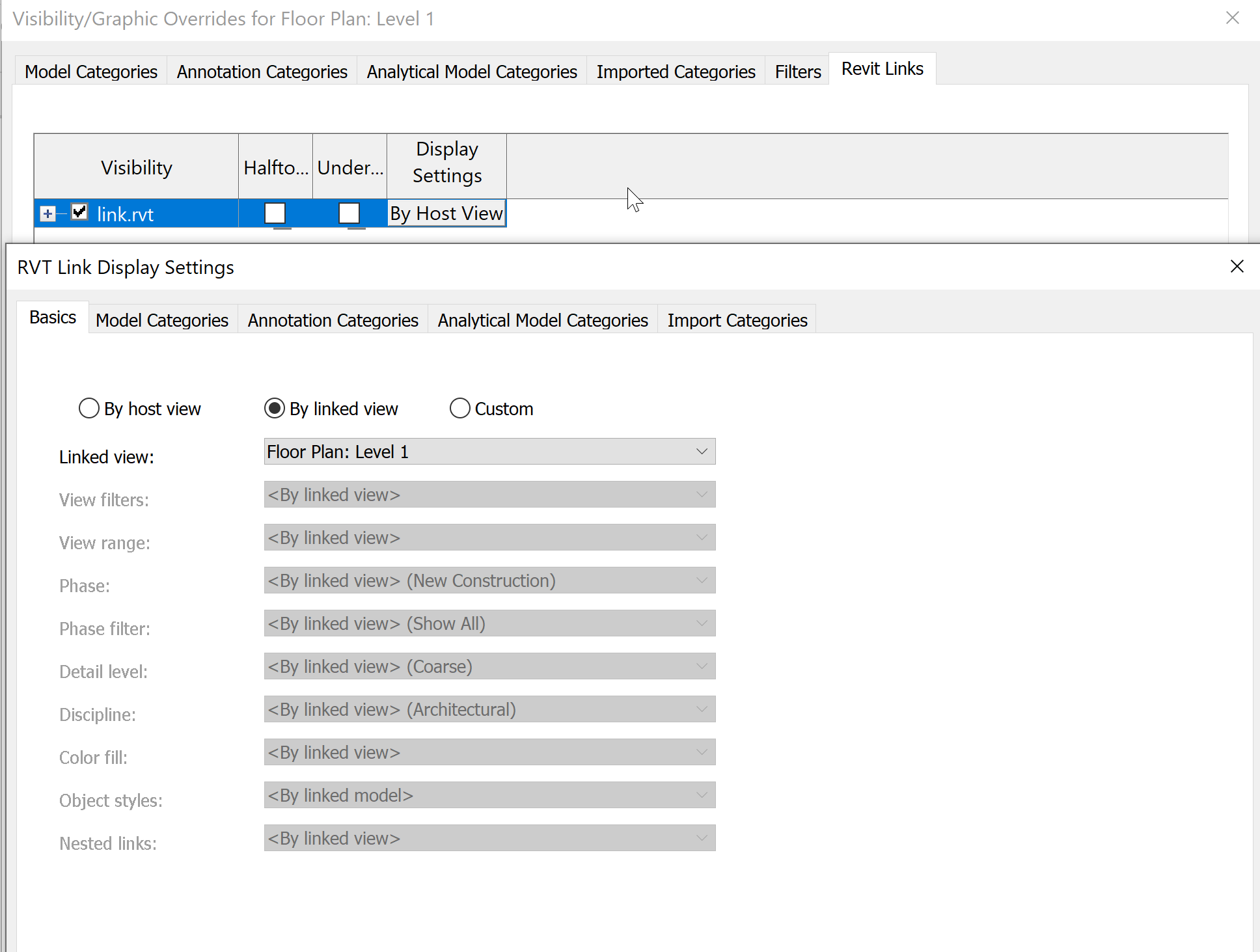Select the By host view radio option
This screenshot has width=1260, height=952.
tap(89, 409)
